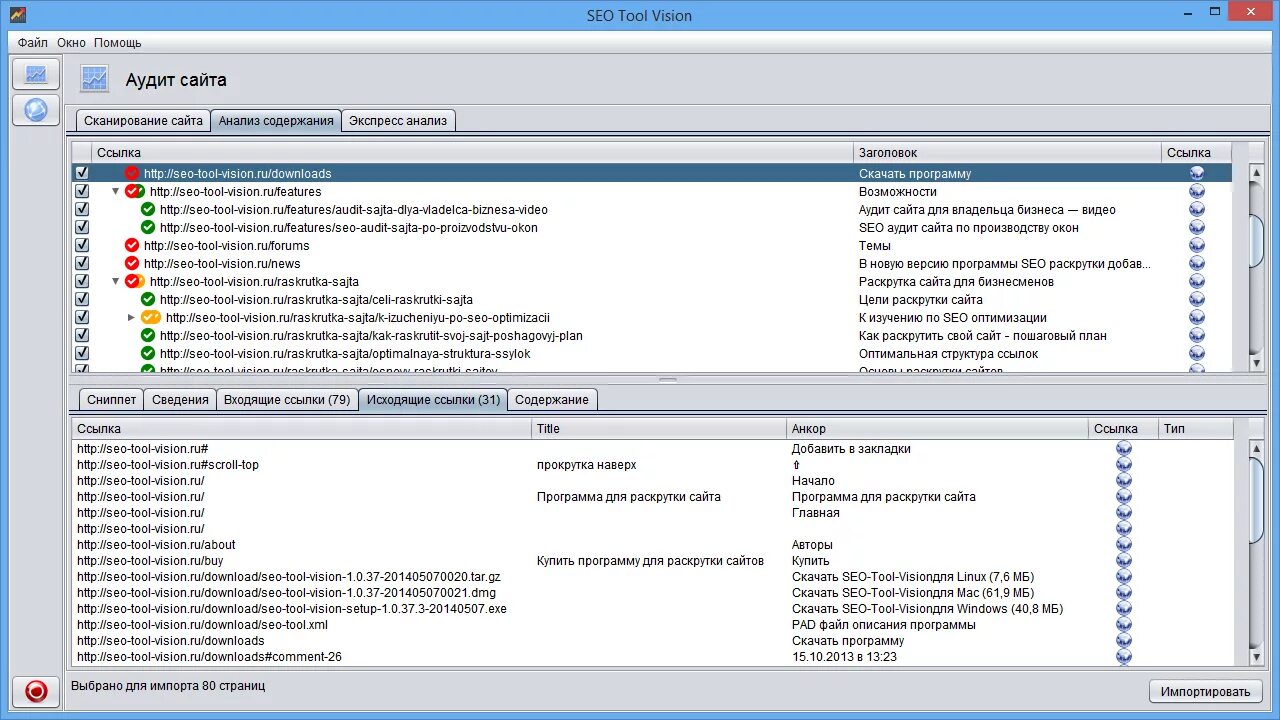
Task: Open globe link for 'Начало' anchor row
Action: tap(1124, 481)
